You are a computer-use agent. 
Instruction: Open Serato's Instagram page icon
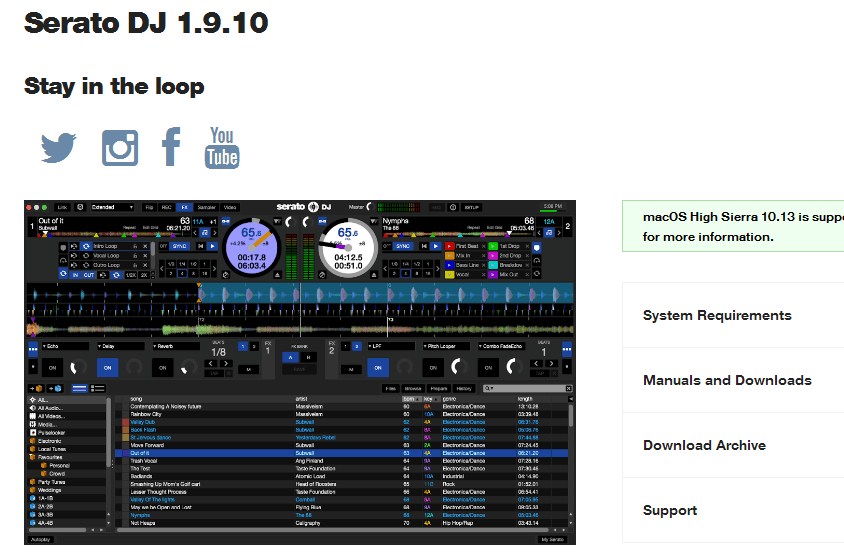tap(120, 147)
